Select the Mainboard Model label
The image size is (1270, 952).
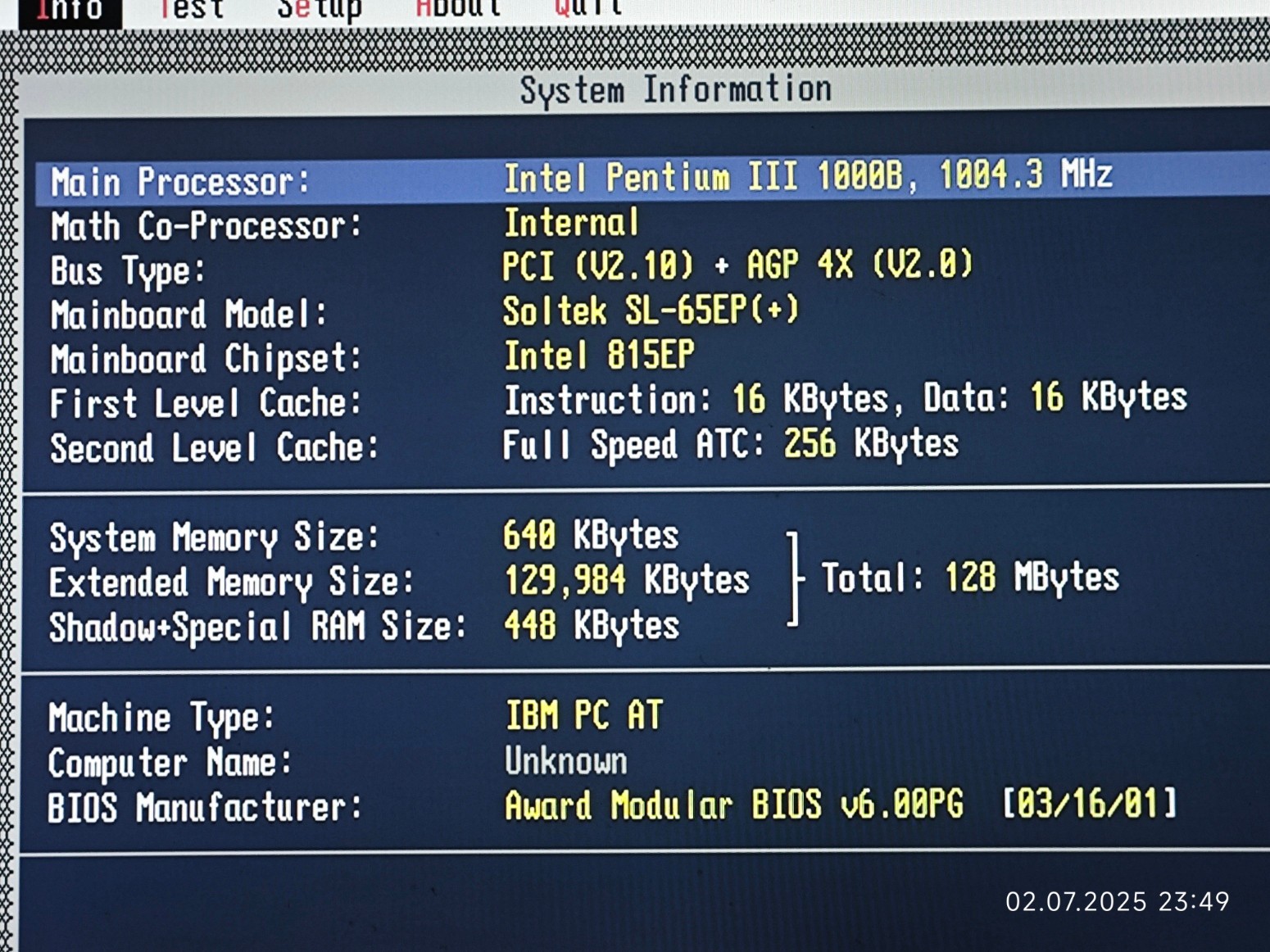189,315
